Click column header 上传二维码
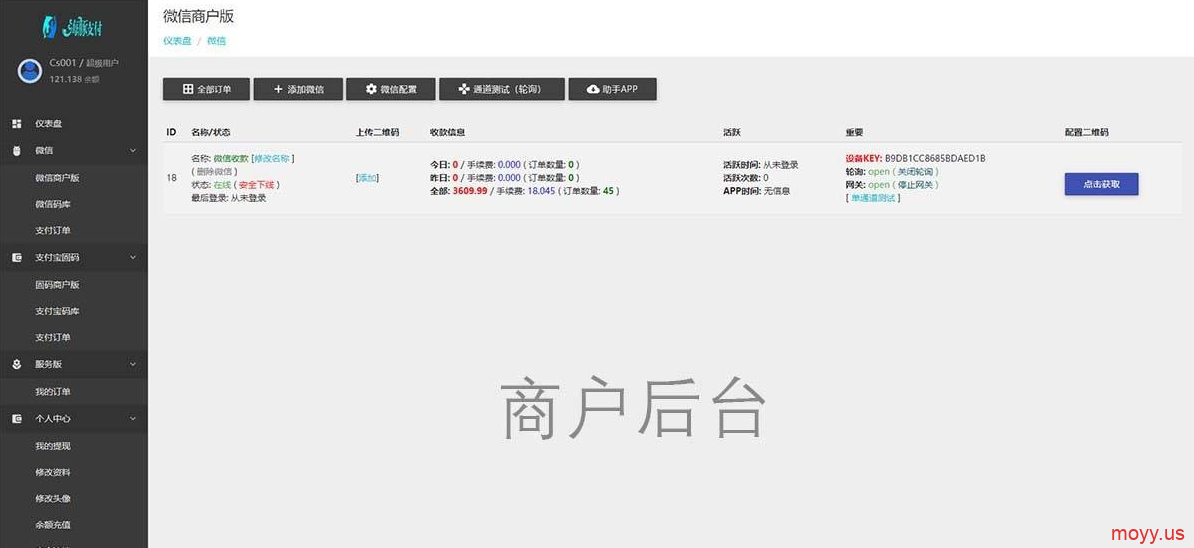1194x548 pixels. [x=378, y=132]
